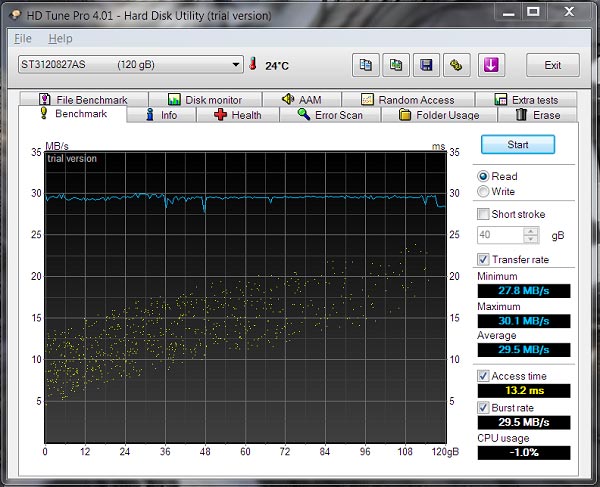
Task: Click the Exit button
Action: pos(553,65)
